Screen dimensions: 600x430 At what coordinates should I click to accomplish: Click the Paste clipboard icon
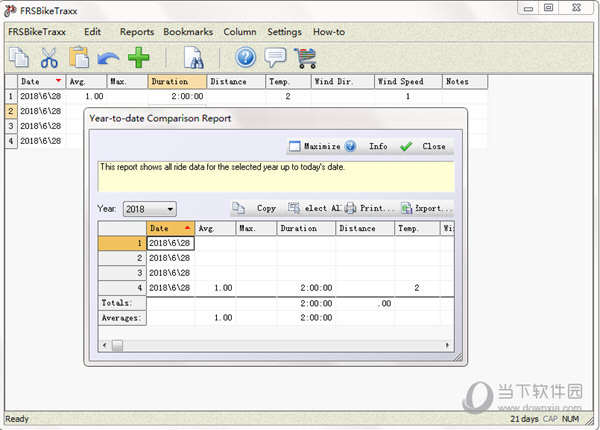(x=79, y=57)
